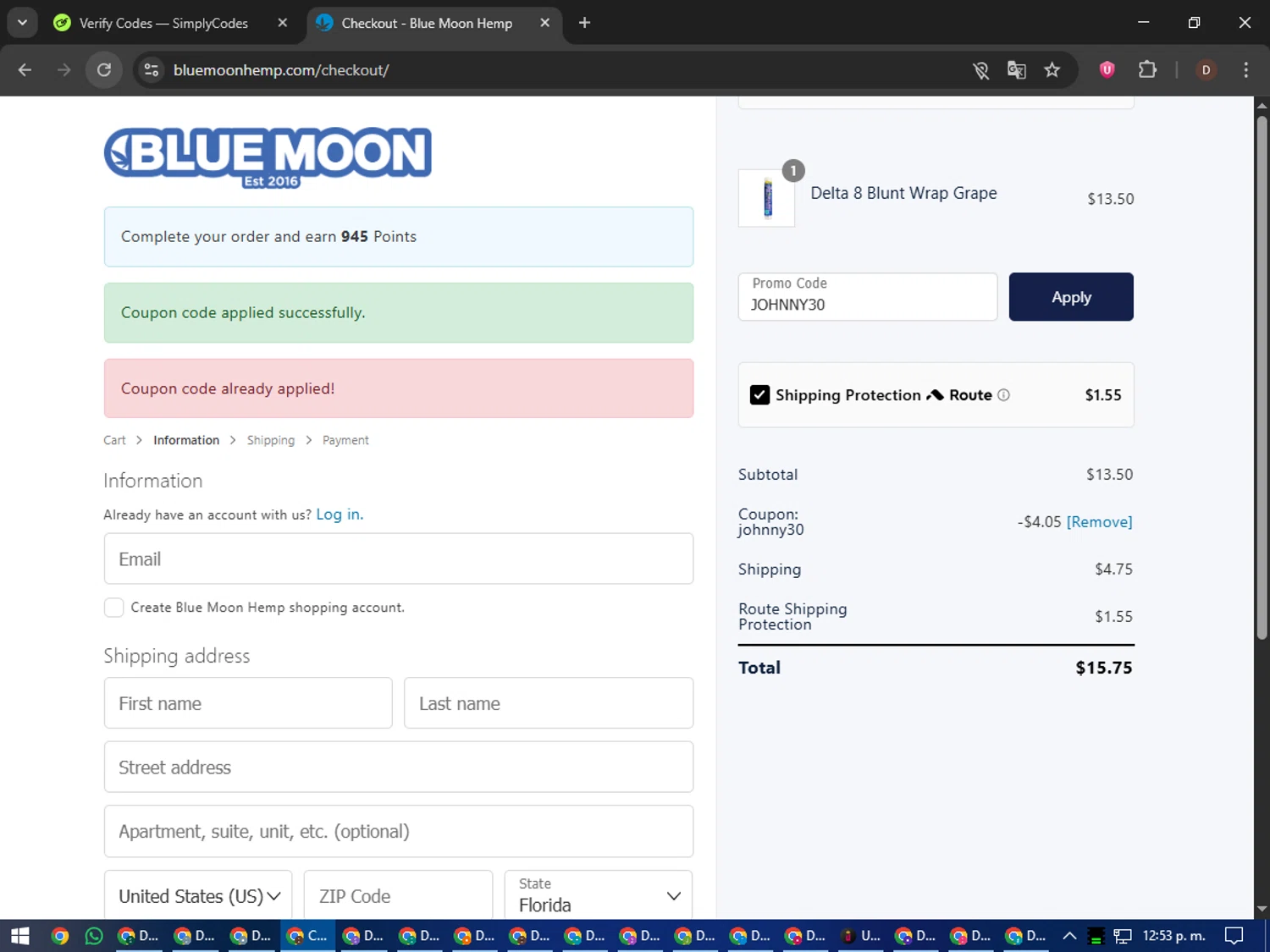Click the Delta 8 Blunt Wrap Grape thumbnail
This screenshot has width=1270, height=952.
click(x=767, y=198)
